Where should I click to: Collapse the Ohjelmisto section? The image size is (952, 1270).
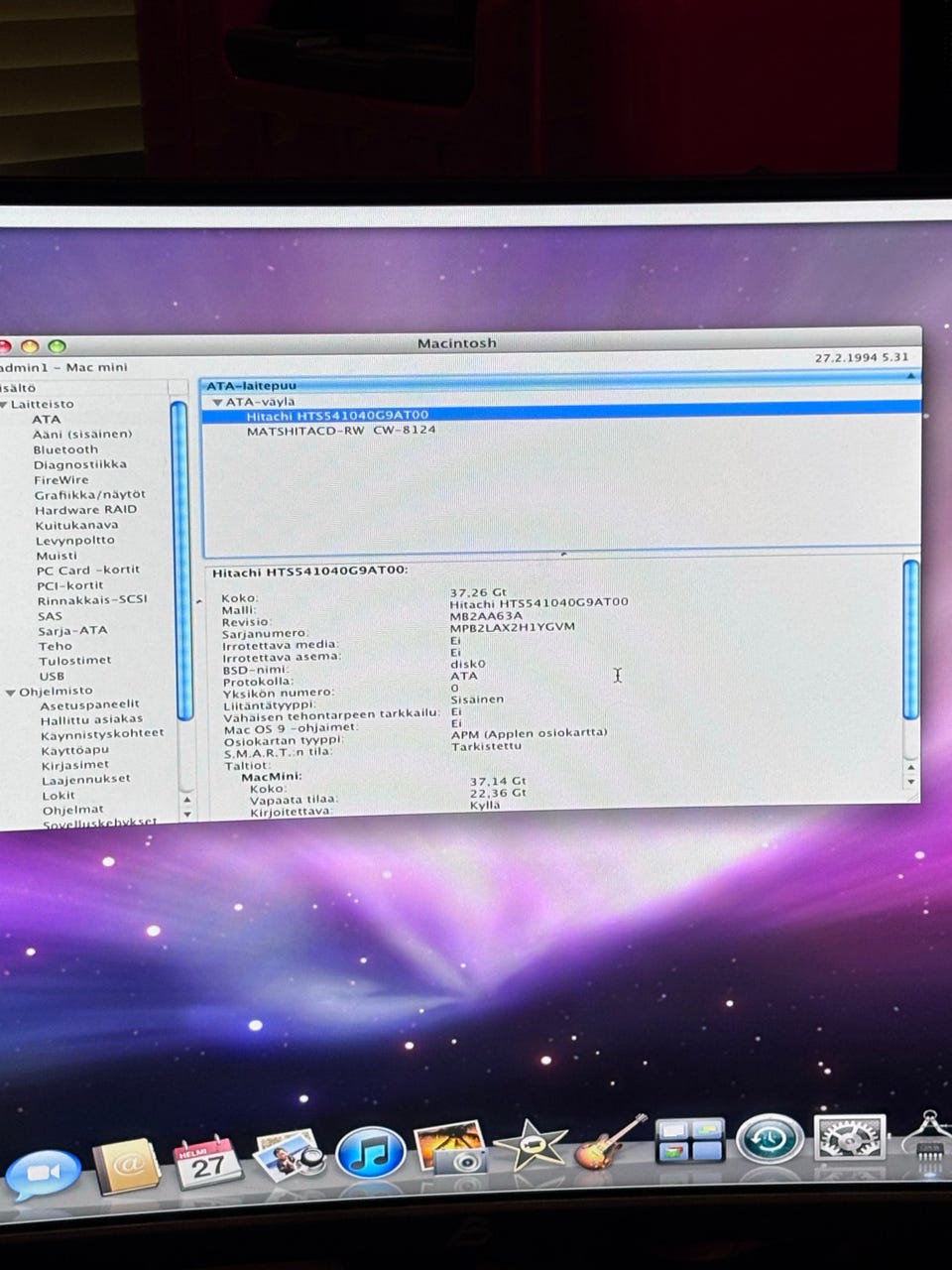(11, 693)
